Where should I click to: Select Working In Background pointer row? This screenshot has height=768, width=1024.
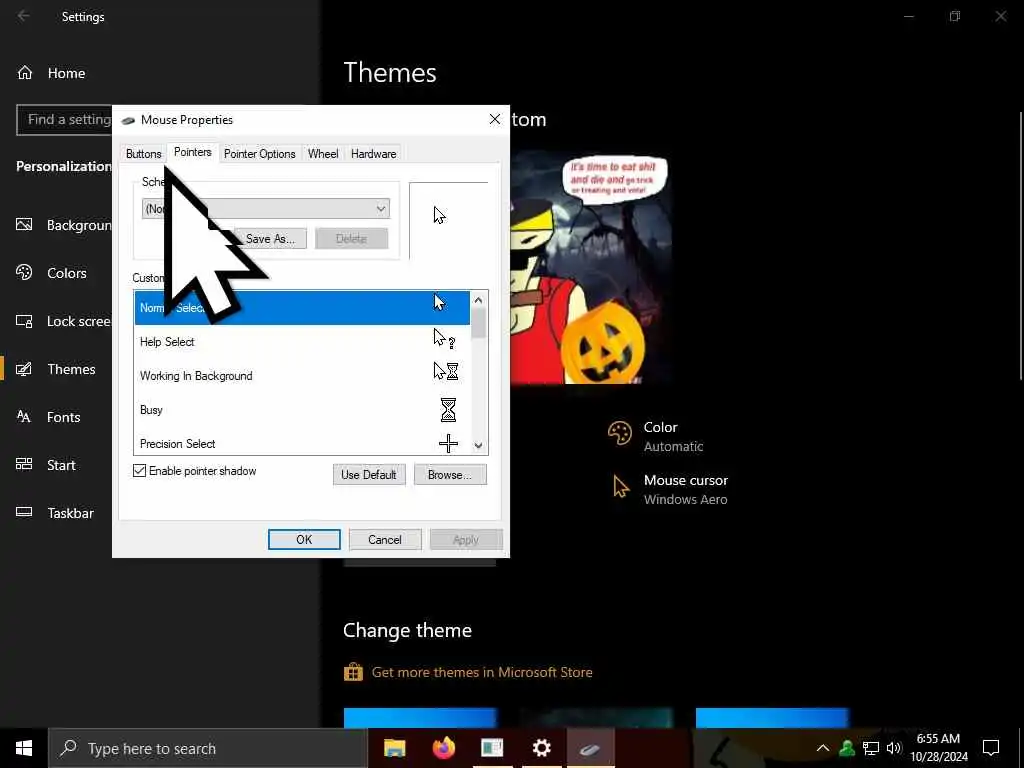coord(302,376)
